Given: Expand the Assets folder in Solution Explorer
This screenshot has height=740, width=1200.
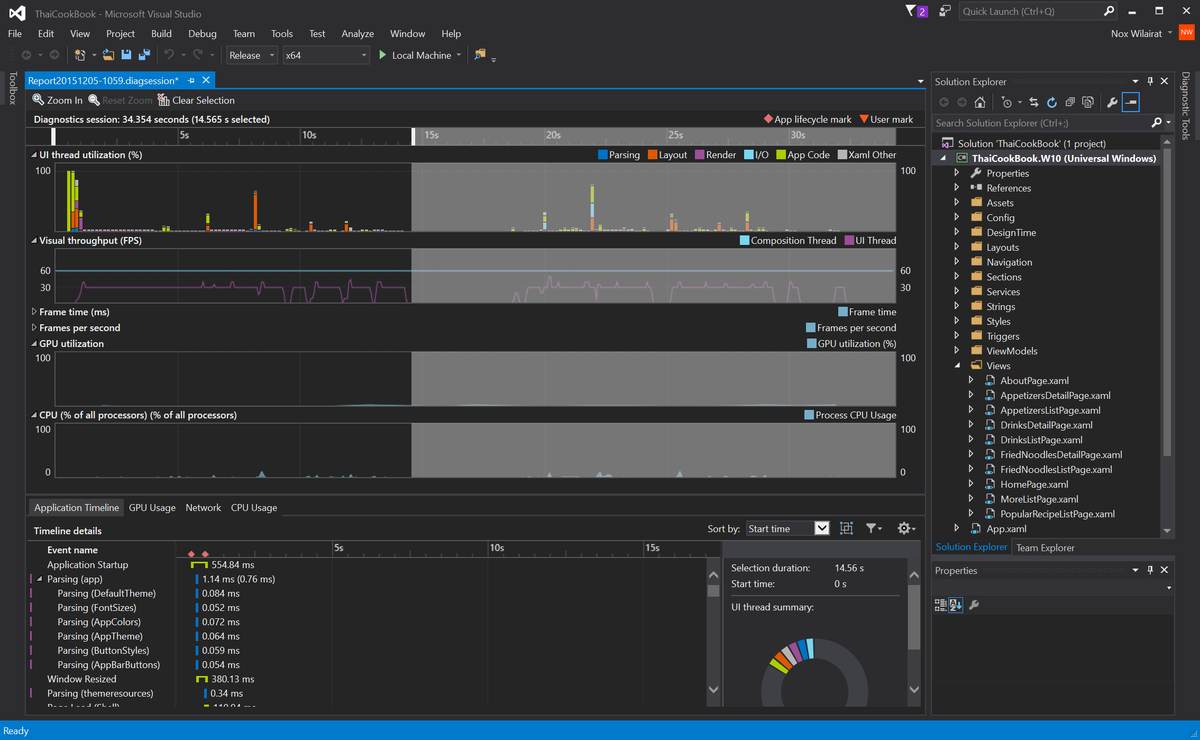Looking at the screenshot, I should tap(957, 202).
